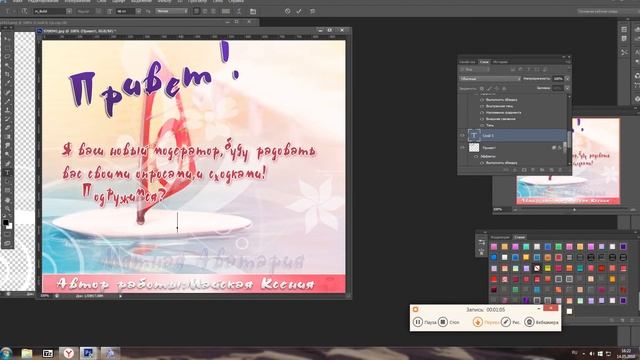Cancel the current text edits
640x360 pixels.
pos(288,11)
